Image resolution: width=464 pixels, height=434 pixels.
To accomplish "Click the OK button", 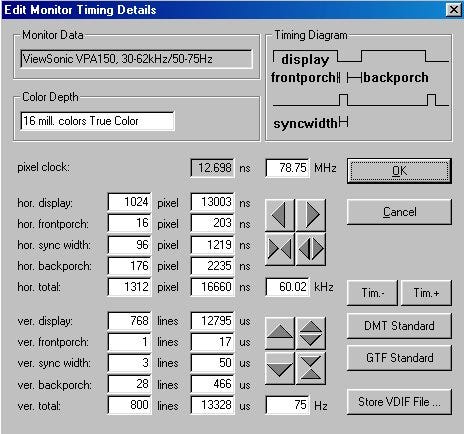I will pyautogui.click(x=399, y=171).
